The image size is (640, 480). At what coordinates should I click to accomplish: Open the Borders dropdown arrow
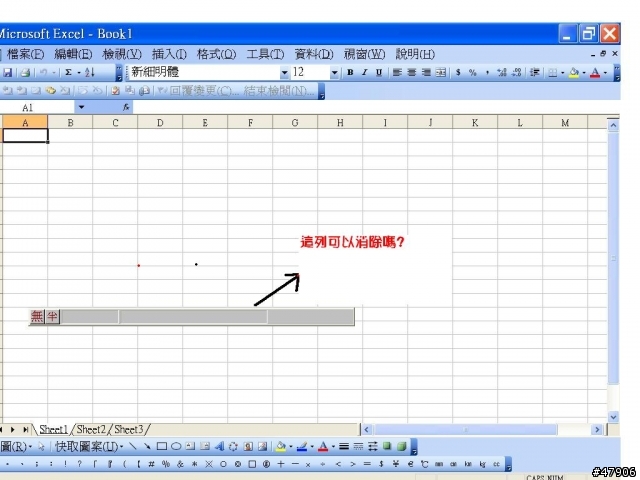coord(563,73)
